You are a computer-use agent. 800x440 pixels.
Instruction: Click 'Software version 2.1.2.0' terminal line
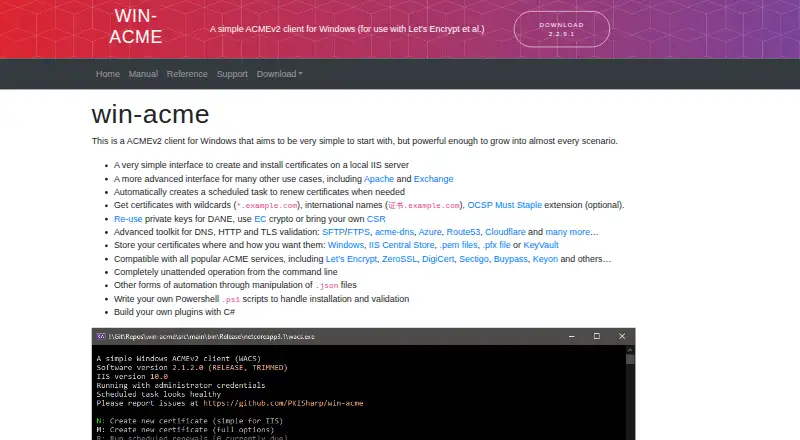pyautogui.click(x=192, y=368)
